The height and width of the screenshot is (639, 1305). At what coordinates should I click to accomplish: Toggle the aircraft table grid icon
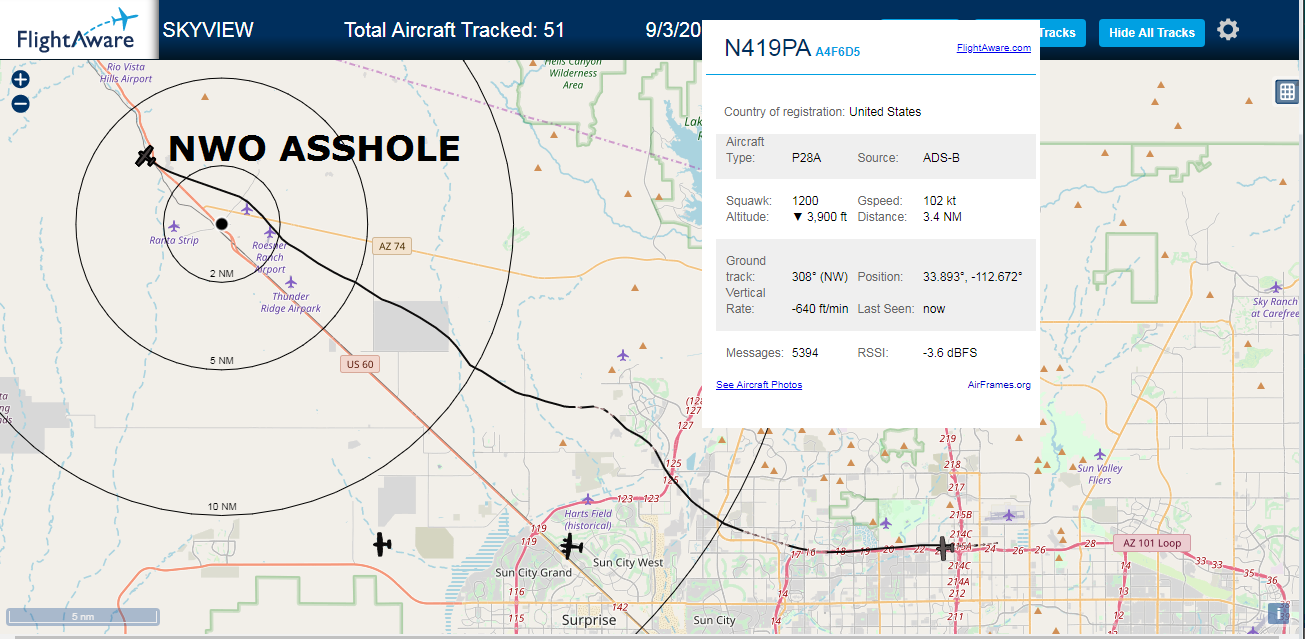coord(1287,92)
